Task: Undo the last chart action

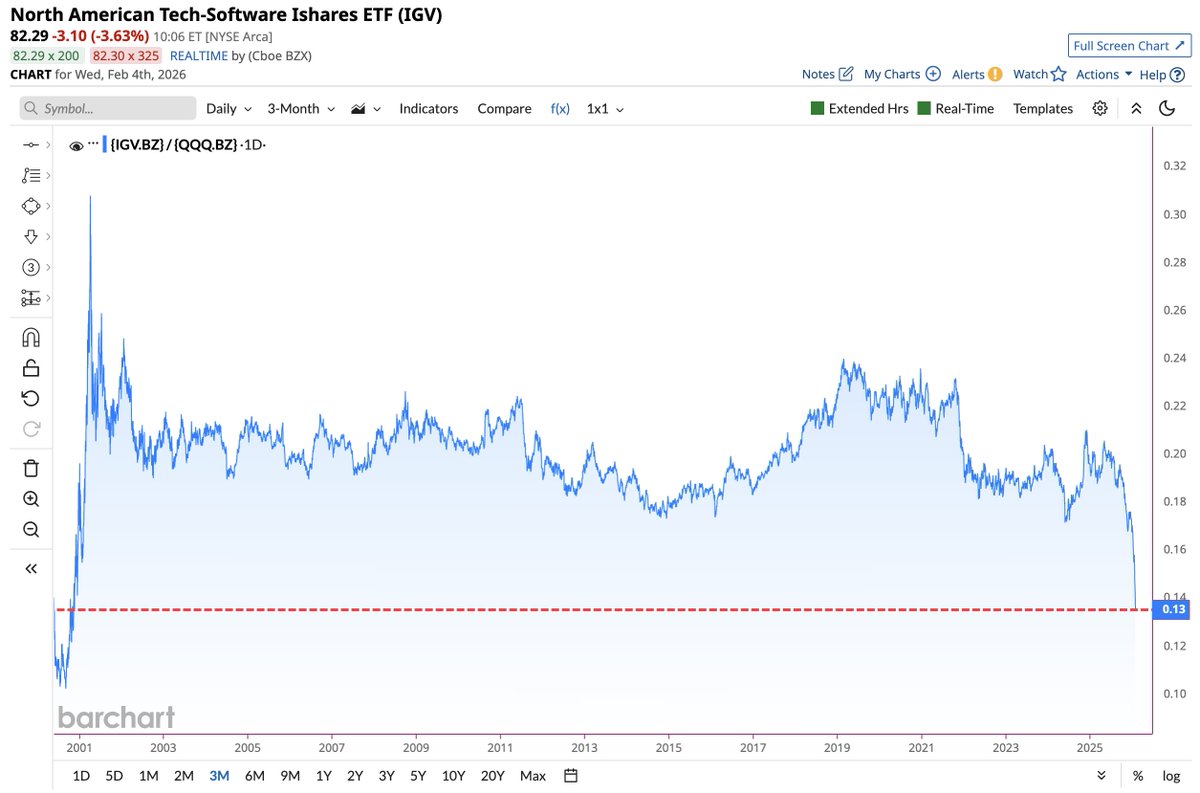Action: tap(30, 398)
